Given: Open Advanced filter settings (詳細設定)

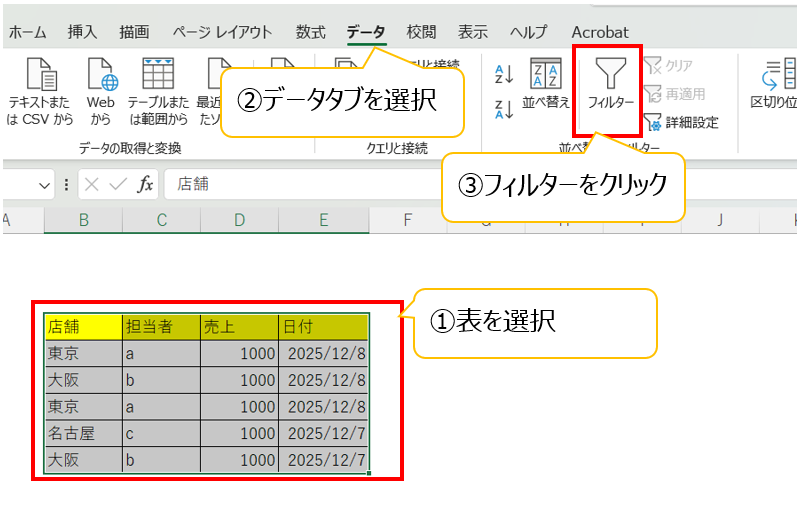Looking at the screenshot, I should (x=681, y=123).
